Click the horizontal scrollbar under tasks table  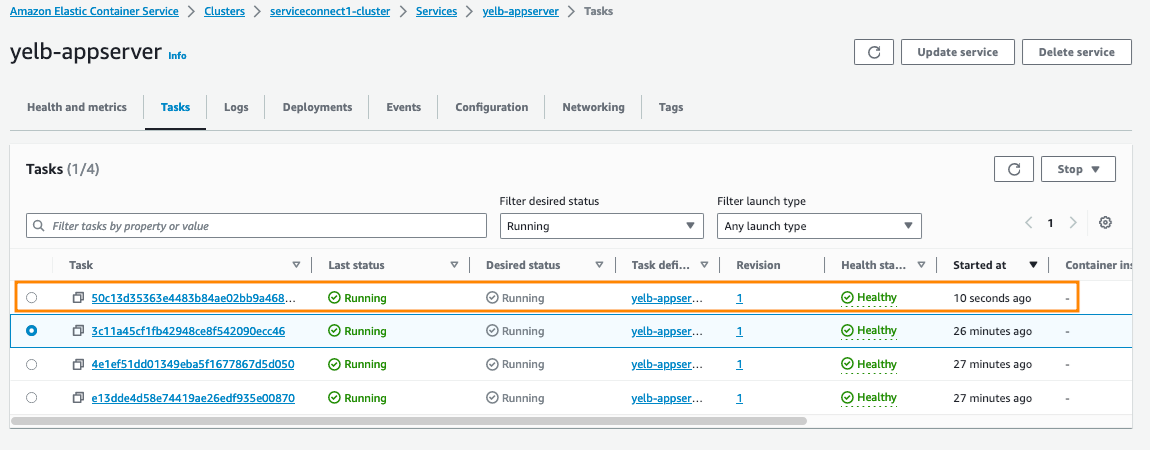(409, 421)
